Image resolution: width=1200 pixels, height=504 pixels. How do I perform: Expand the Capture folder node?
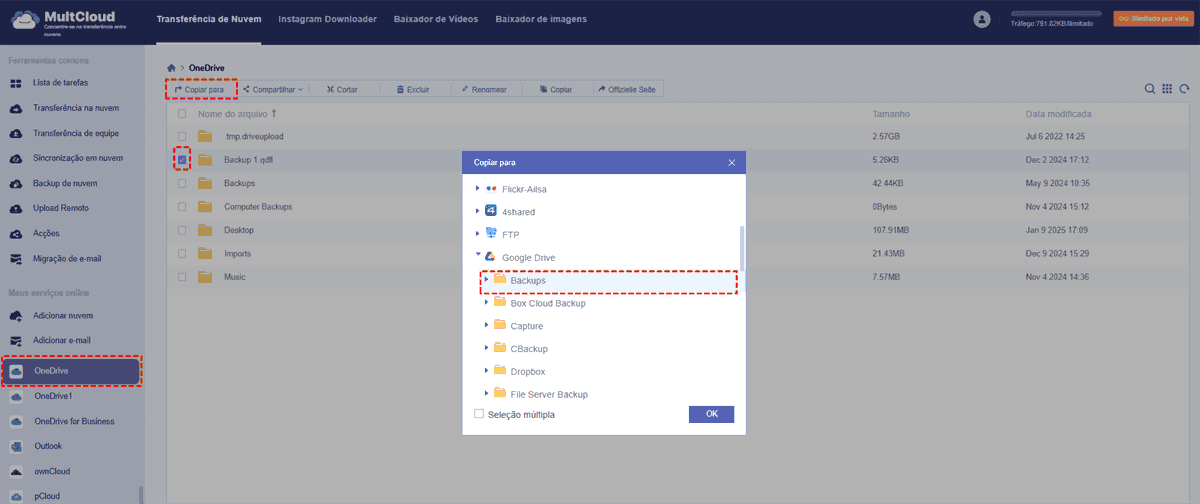click(x=487, y=325)
